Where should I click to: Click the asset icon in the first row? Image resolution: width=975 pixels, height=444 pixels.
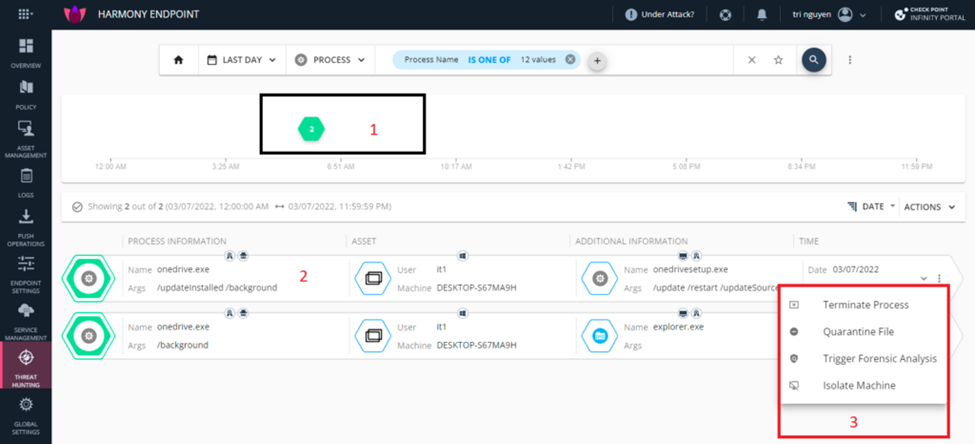372,278
